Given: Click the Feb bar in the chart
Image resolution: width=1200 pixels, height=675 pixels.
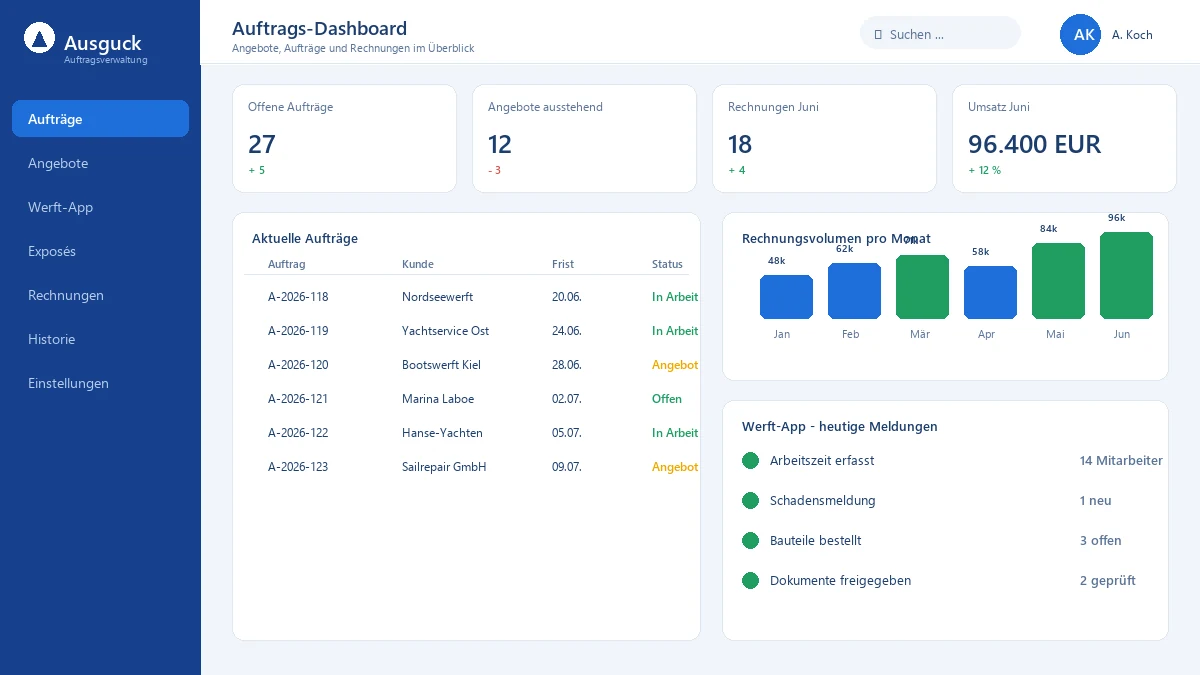Looking at the screenshot, I should pyautogui.click(x=854, y=291).
